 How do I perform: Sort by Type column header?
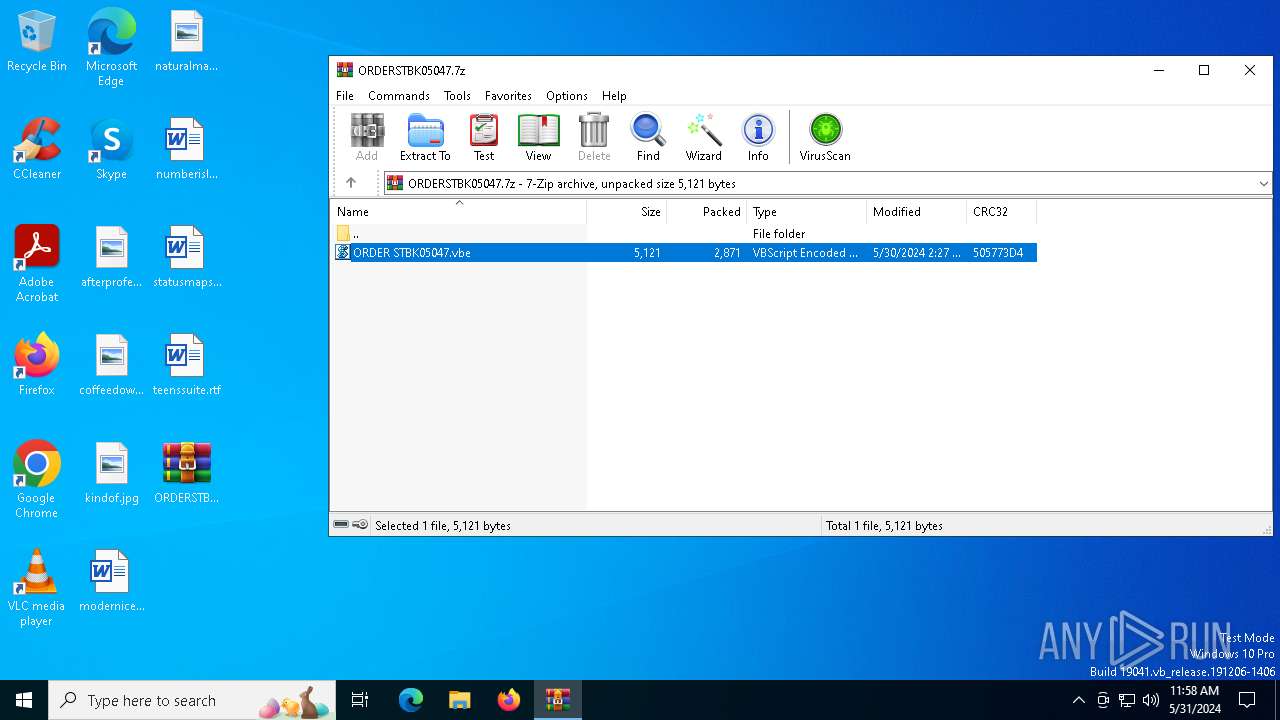pos(807,212)
